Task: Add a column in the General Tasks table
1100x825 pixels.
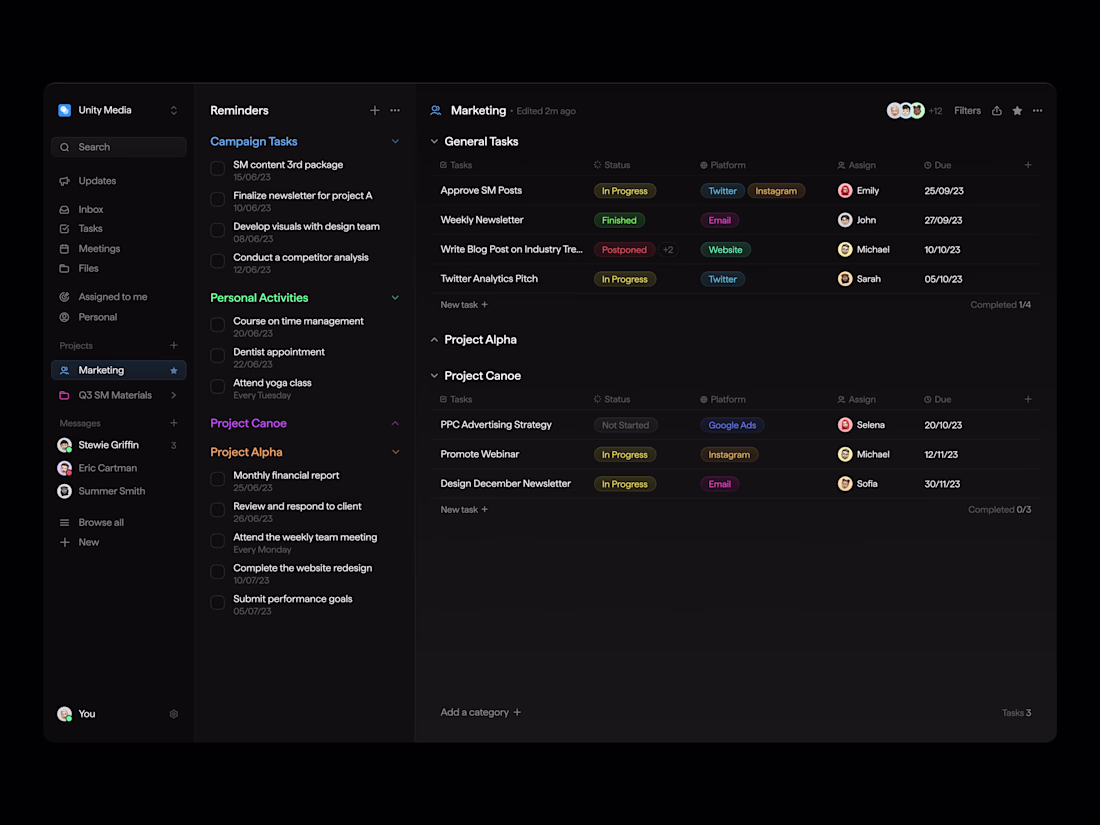Action: [x=1028, y=165]
